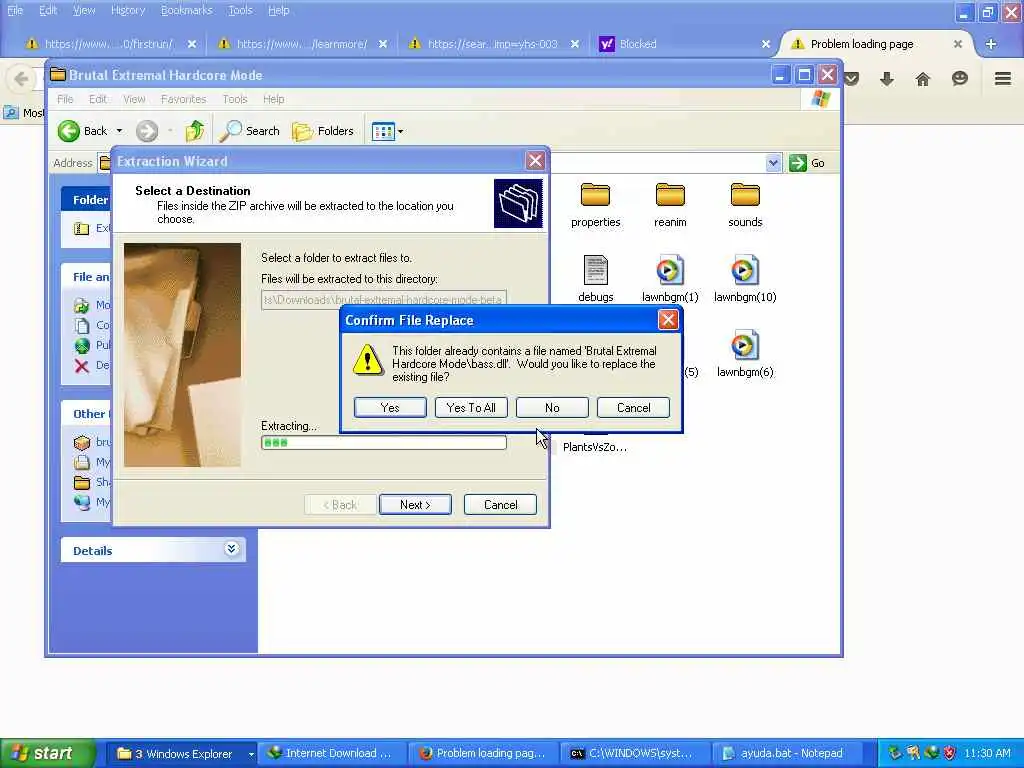The height and width of the screenshot is (768, 1024).
Task: Choose Yes To All to replace files
Action: (471, 408)
